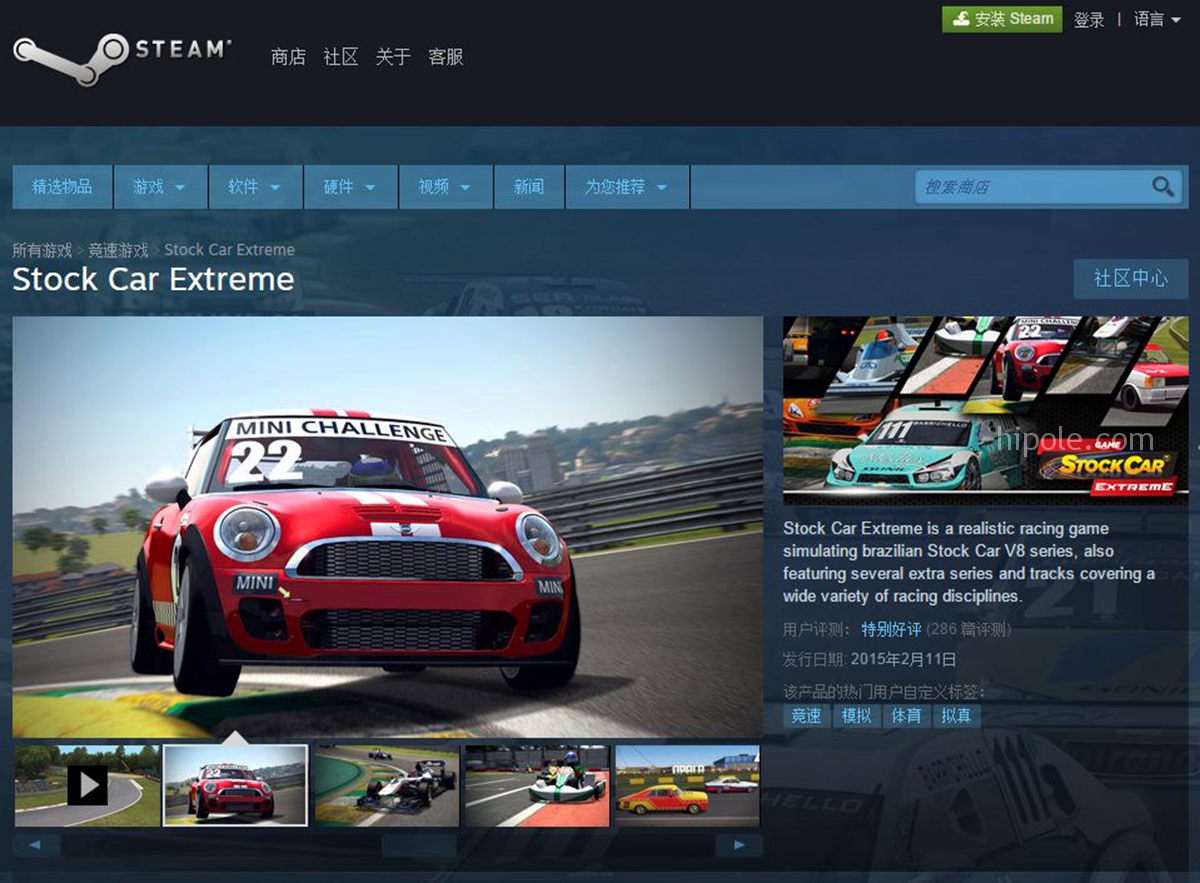Open the 关于 about page
Screen dimensions: 1200x883
[393, 57]
